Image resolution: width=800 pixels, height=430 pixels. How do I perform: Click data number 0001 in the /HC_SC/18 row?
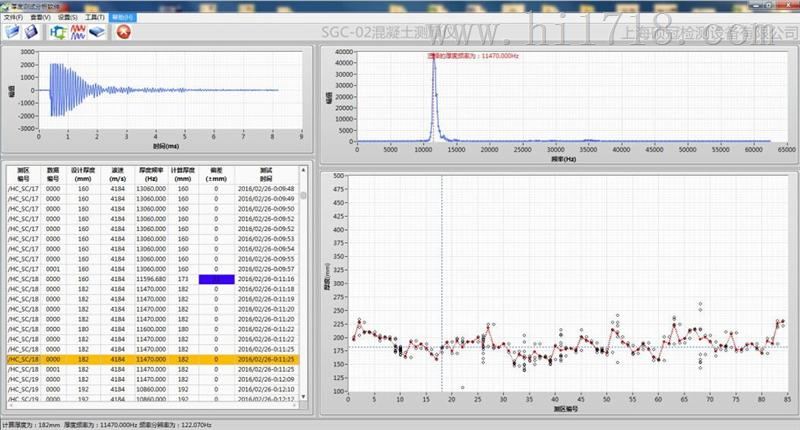click(x=53, y=369)
